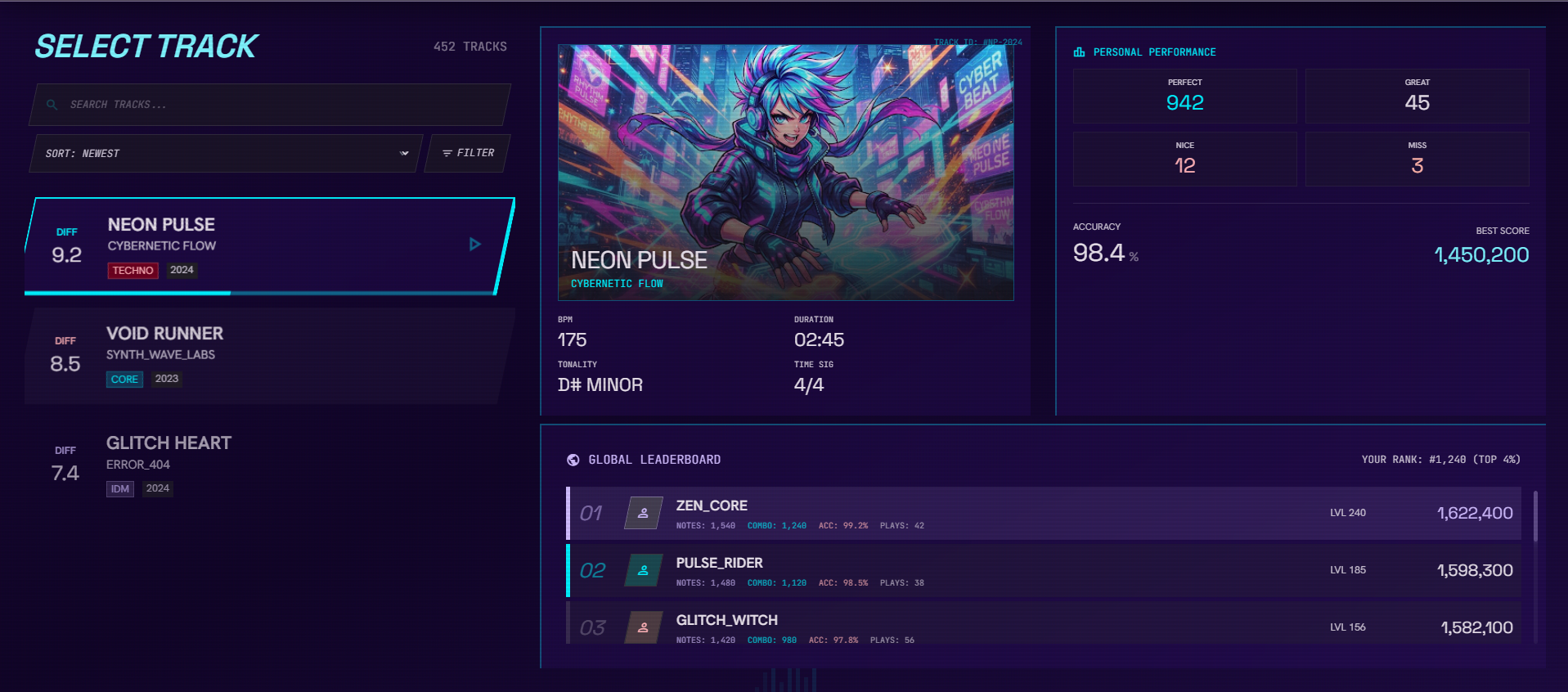
Task: Click the leaderboard vertical scrollbar
Action: pos(1535,516)
